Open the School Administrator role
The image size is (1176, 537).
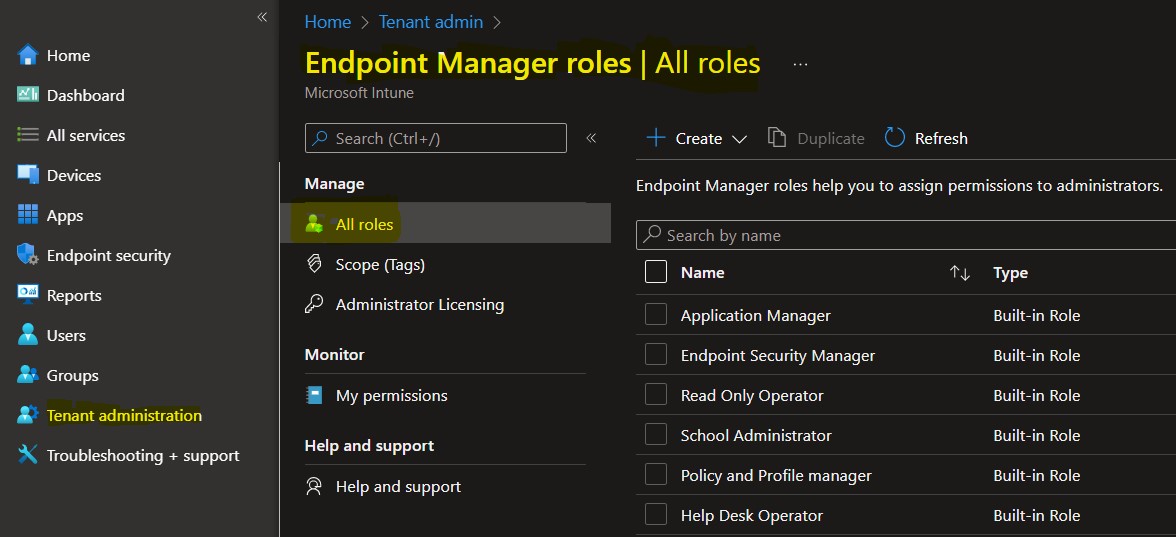click(x=756, y=435)
